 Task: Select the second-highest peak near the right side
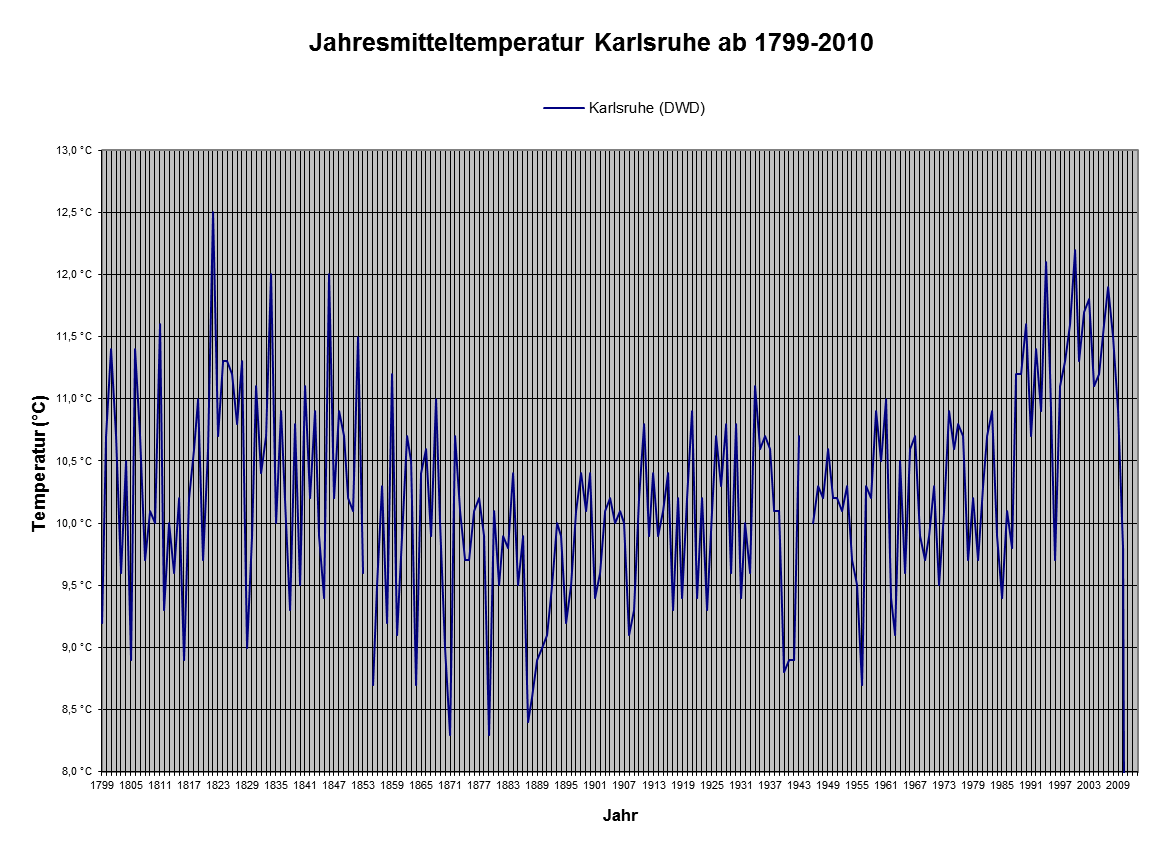pyautogui.click(x=1075, y=250)
